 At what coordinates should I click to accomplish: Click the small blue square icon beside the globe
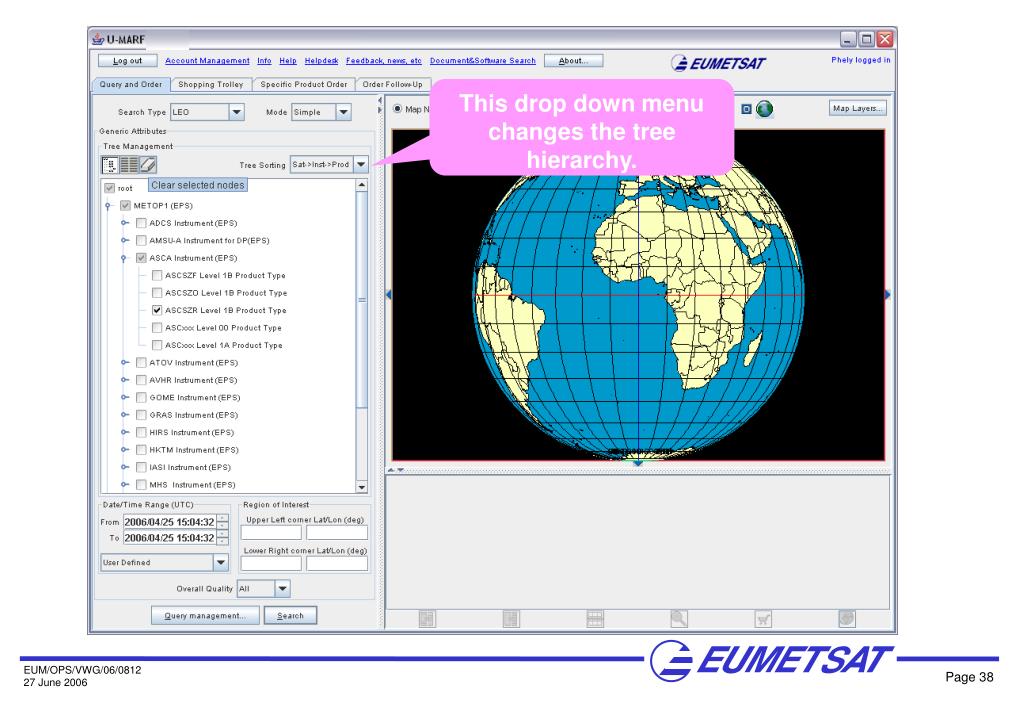(x=746, y=109)
